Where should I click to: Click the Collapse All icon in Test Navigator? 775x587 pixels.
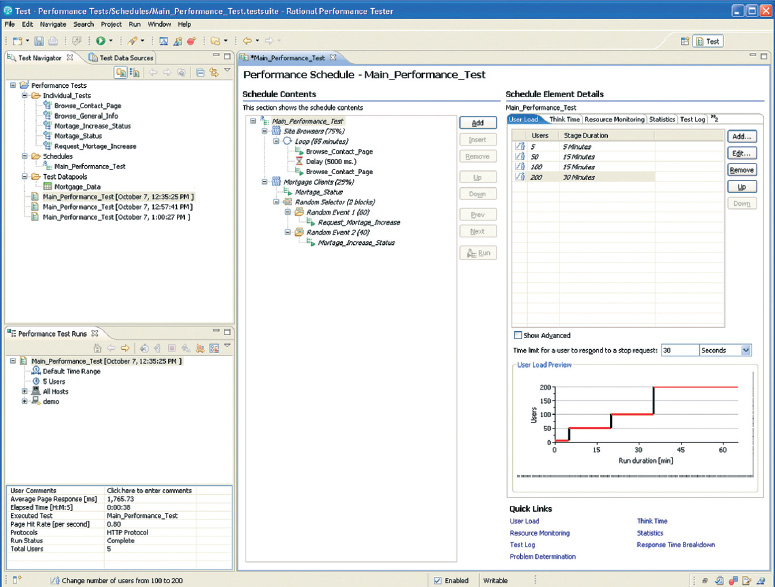tap(200, 73)
